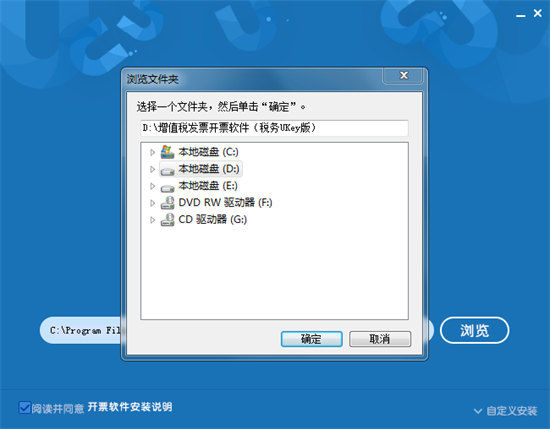
Task: Click the local disk D: drive icon
Action: [167, 170]
